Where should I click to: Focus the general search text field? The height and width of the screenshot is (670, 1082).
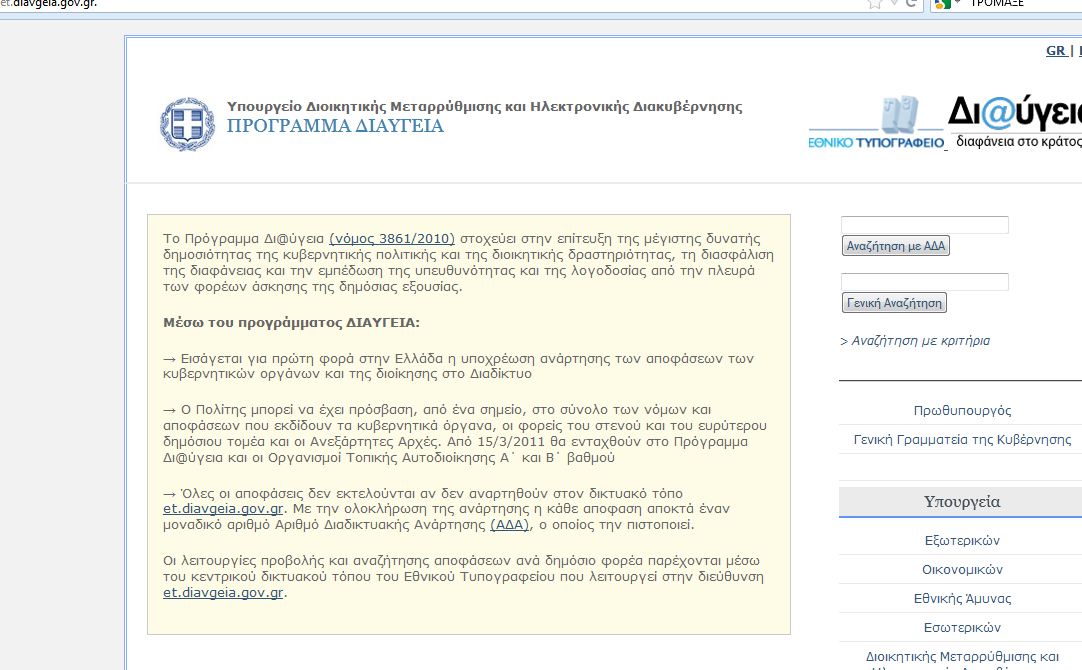924,282
